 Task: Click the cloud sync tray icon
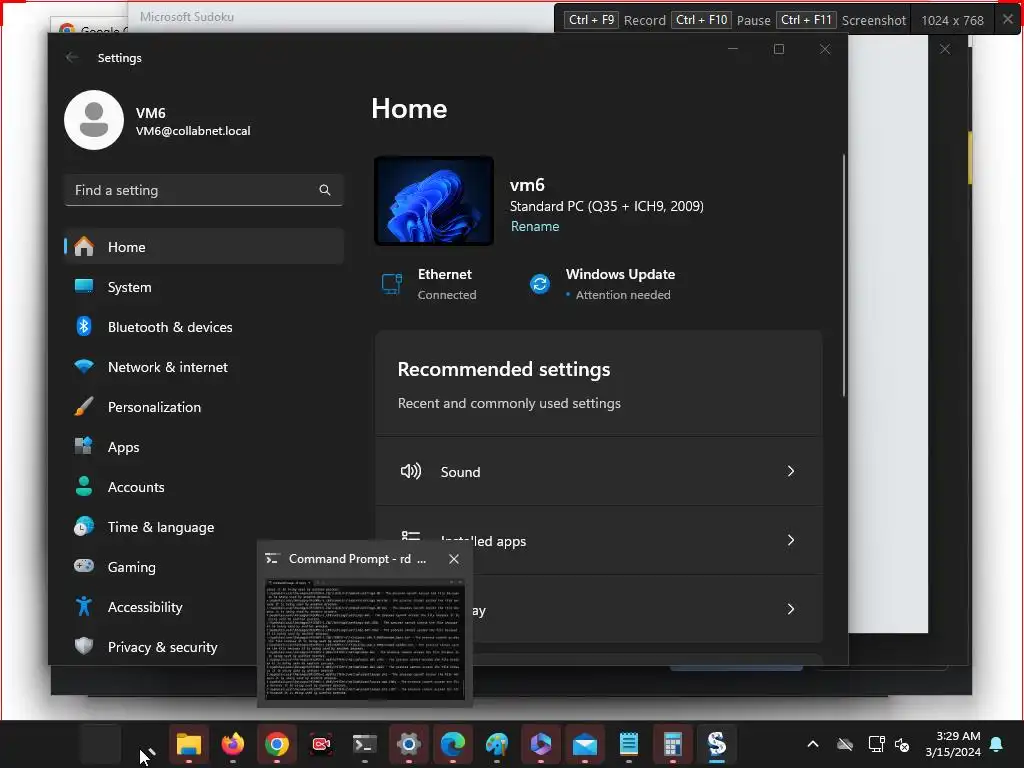(845, 744)
